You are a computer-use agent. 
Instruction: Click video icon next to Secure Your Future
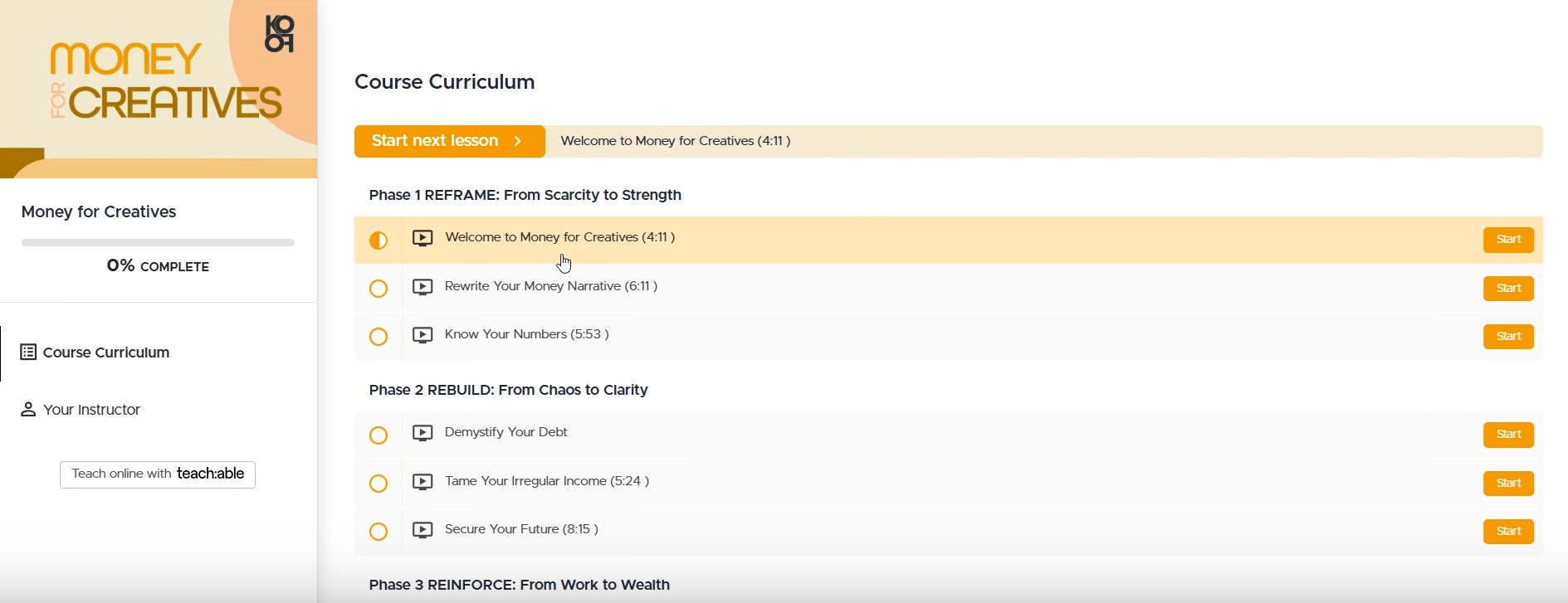423,530
